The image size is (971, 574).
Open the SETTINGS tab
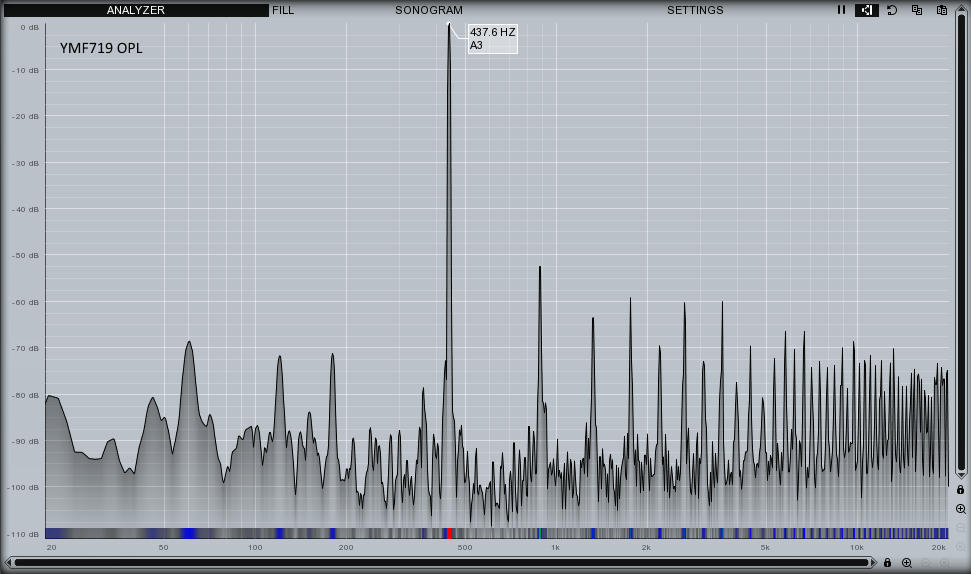[695, 10]
